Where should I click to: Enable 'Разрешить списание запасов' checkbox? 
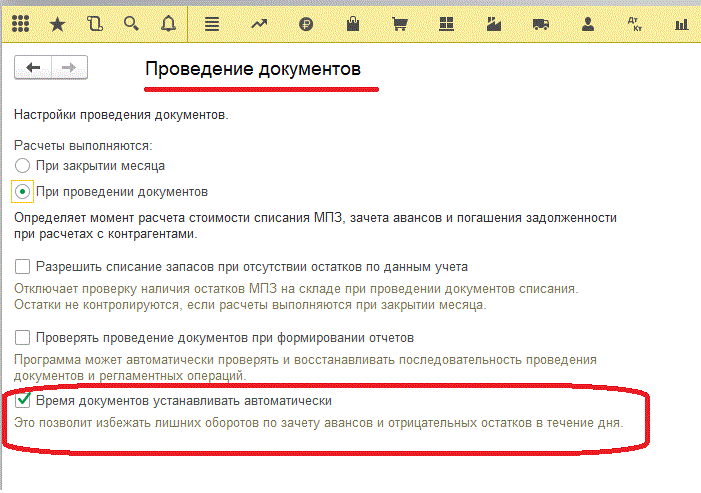pyautogui.click(x=22, y=267)
